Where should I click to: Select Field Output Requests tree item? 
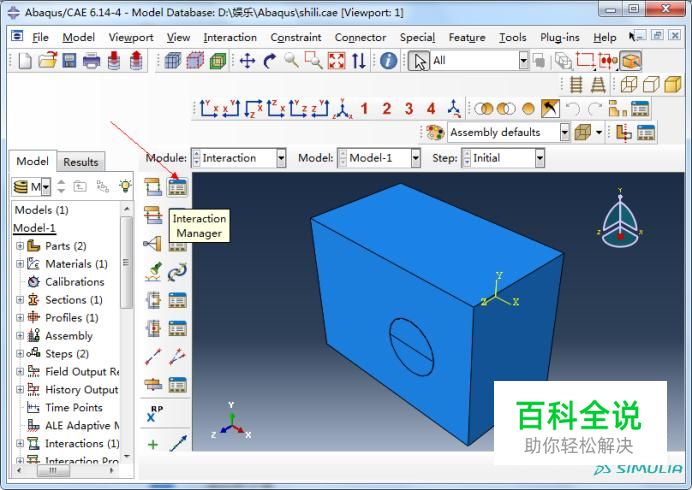click(x=82, y=372)
